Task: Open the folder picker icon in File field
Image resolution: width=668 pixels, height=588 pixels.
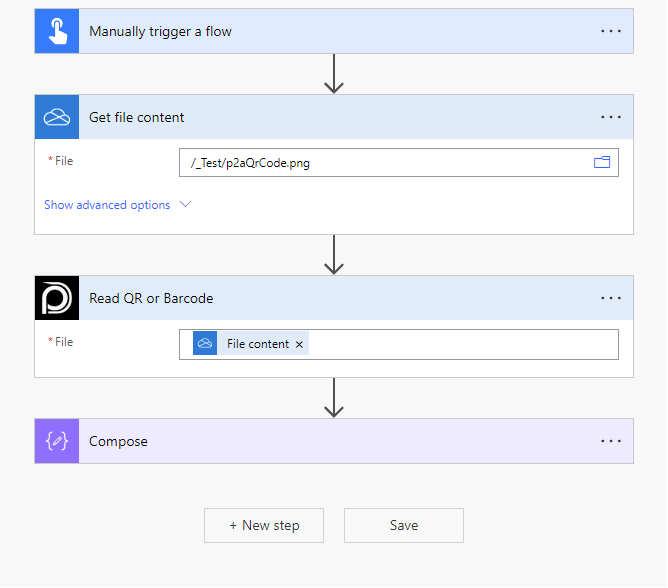Action: click(602, 162)
